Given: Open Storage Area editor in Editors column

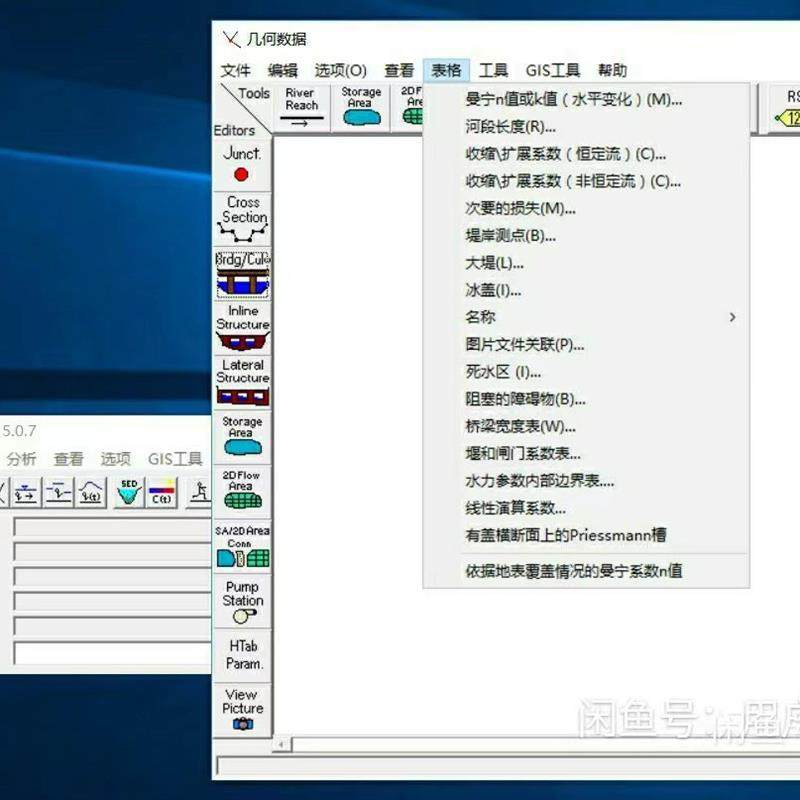Looking at the screenshot, I should point(242,436).
